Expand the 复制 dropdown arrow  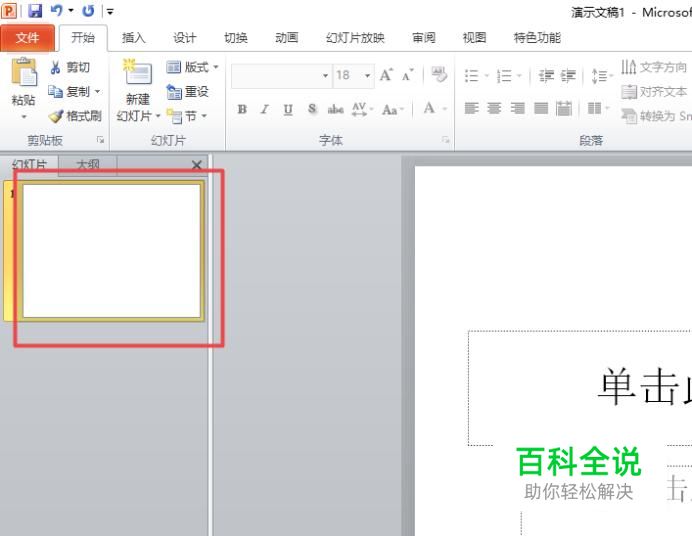pos(98,92)
